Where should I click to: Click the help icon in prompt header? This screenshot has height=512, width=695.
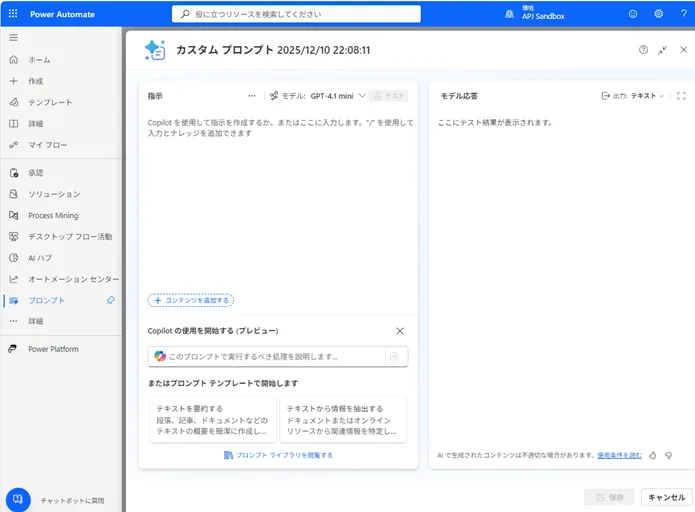[x=643, y=49]
